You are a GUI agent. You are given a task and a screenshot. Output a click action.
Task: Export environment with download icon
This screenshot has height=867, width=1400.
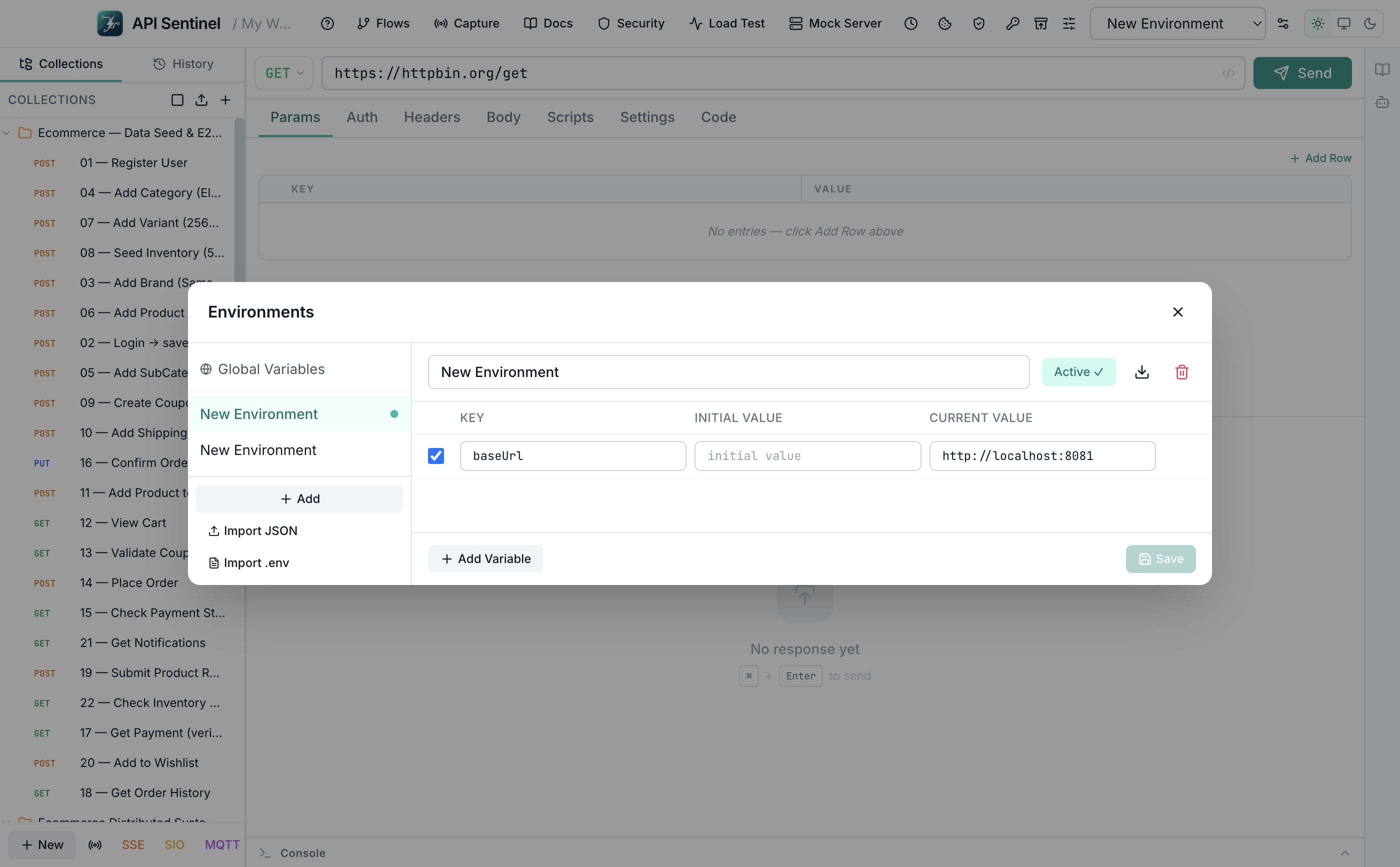(1142, 372)
